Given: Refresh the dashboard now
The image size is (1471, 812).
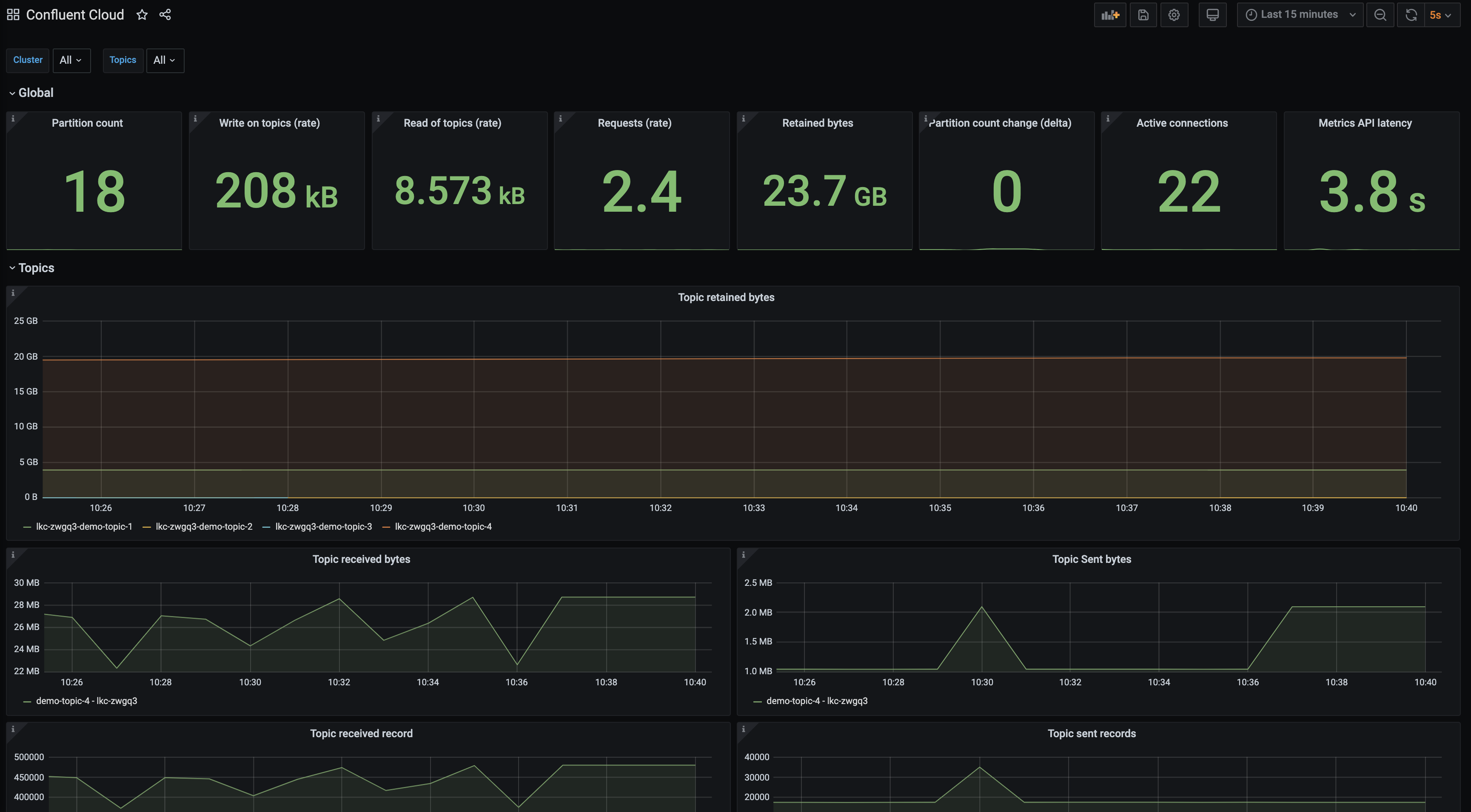Looking at the screenshot, I should click(1411, 14).
